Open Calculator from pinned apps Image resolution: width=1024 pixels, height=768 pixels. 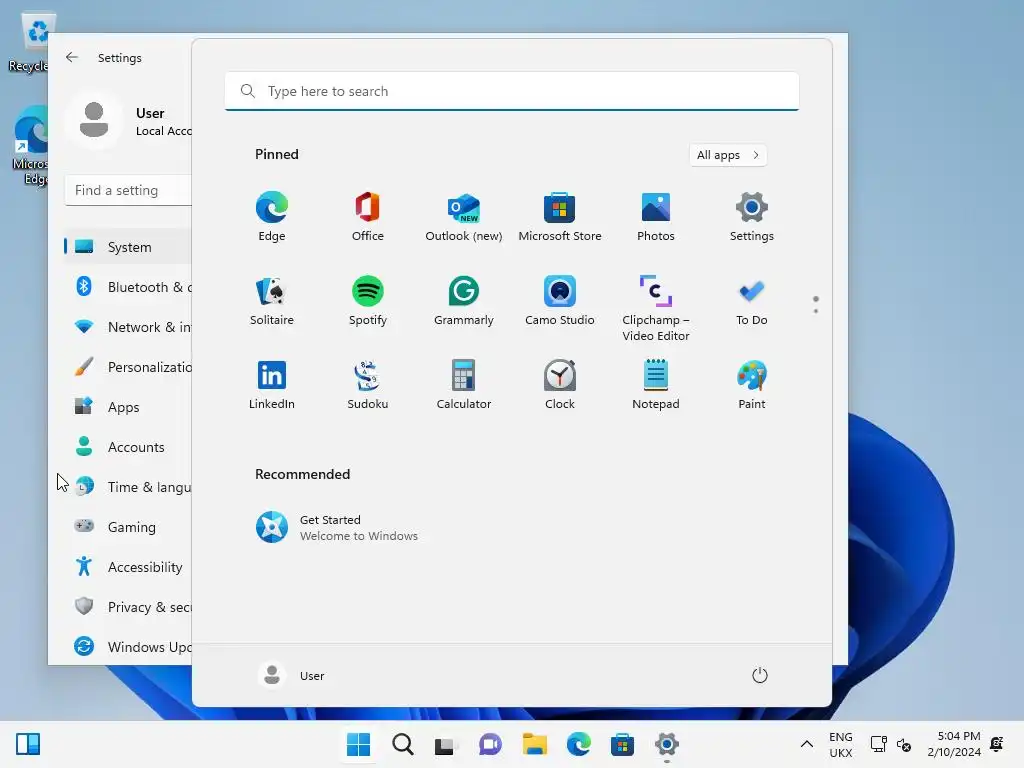(x=464, y=385)
